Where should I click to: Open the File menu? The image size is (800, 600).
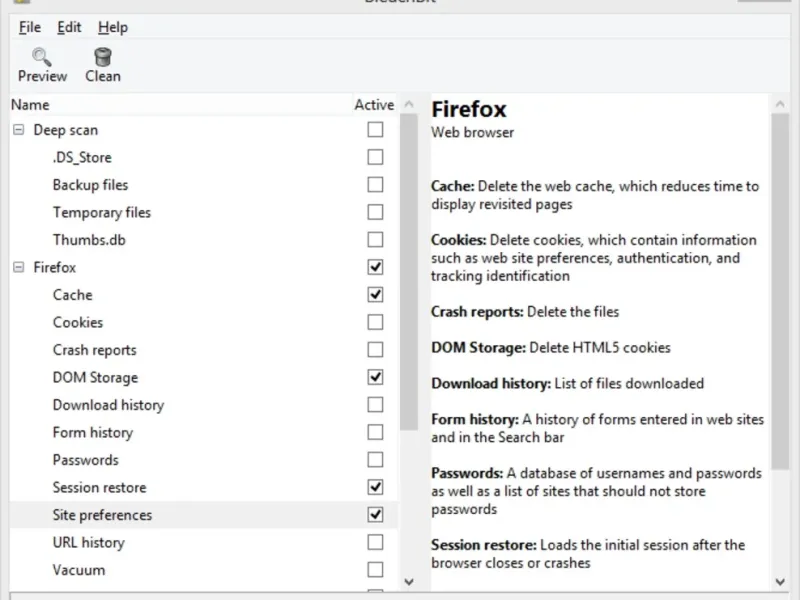[x=30, y=27]
